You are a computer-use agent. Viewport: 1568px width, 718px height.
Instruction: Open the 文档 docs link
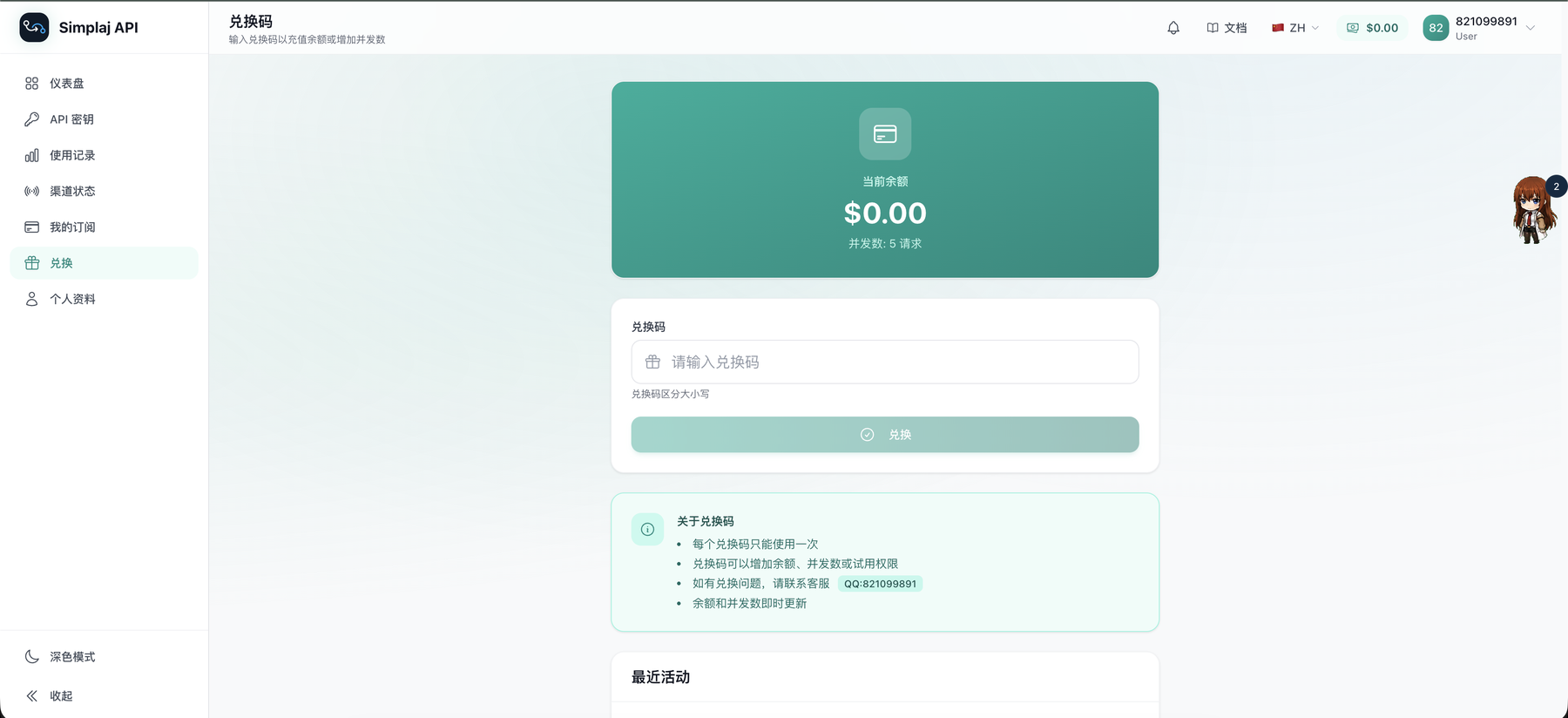pyautogui.click(x=1227, y=28)
